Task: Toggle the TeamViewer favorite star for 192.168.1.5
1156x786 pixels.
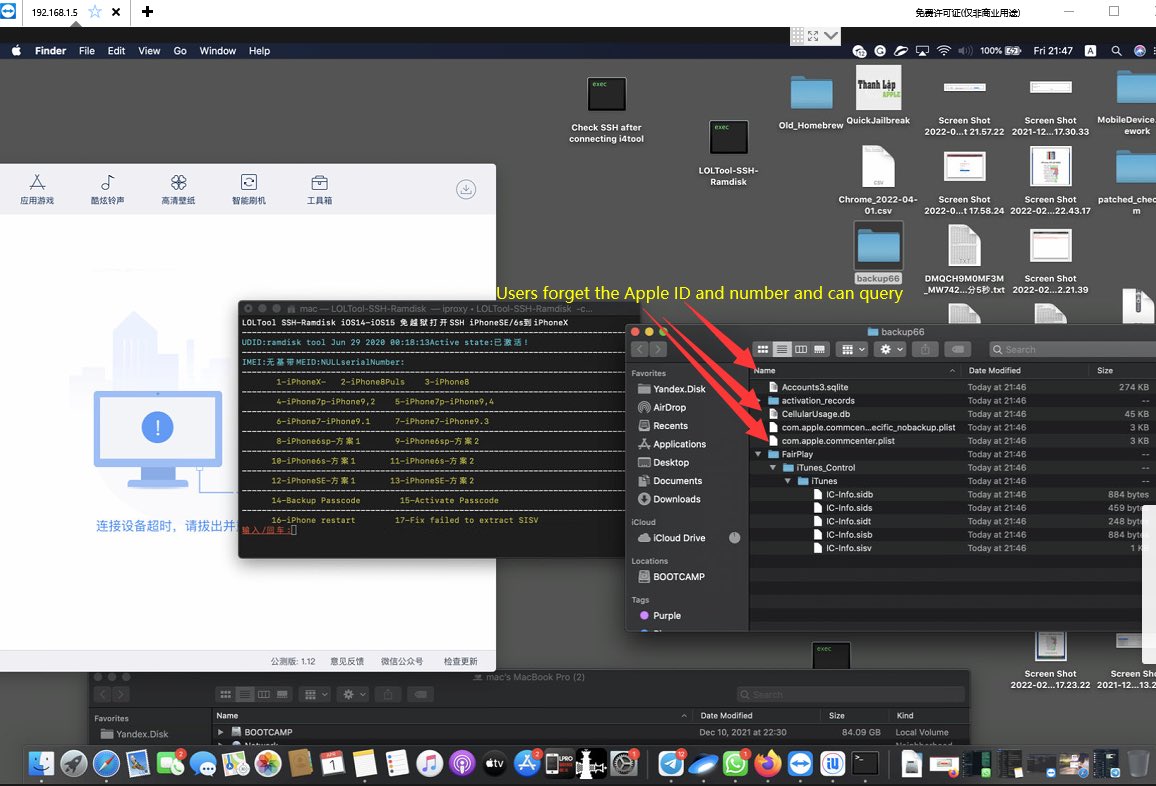Action: coord(94,12)
